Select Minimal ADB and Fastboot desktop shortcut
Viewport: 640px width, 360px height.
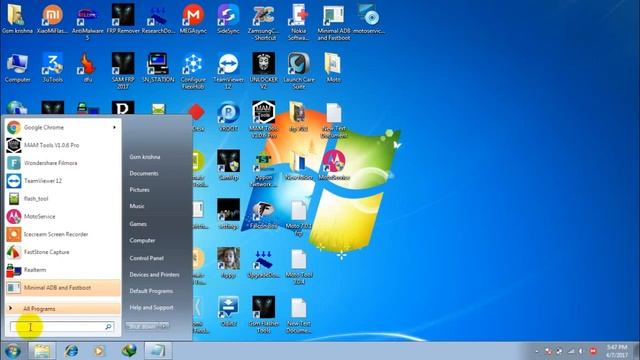coord(333,22)
